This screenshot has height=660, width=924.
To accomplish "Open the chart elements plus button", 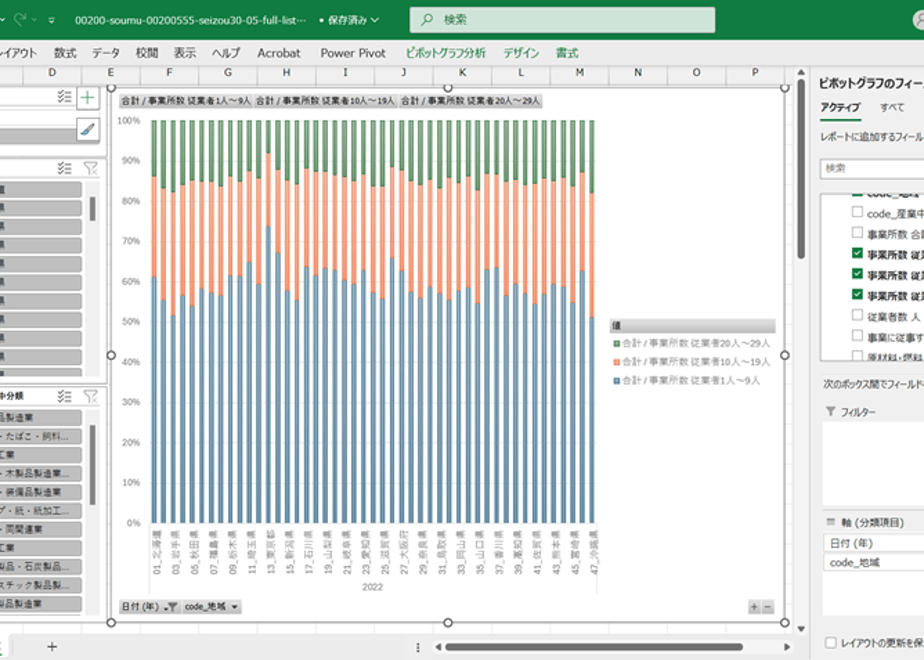I will 88,97.
